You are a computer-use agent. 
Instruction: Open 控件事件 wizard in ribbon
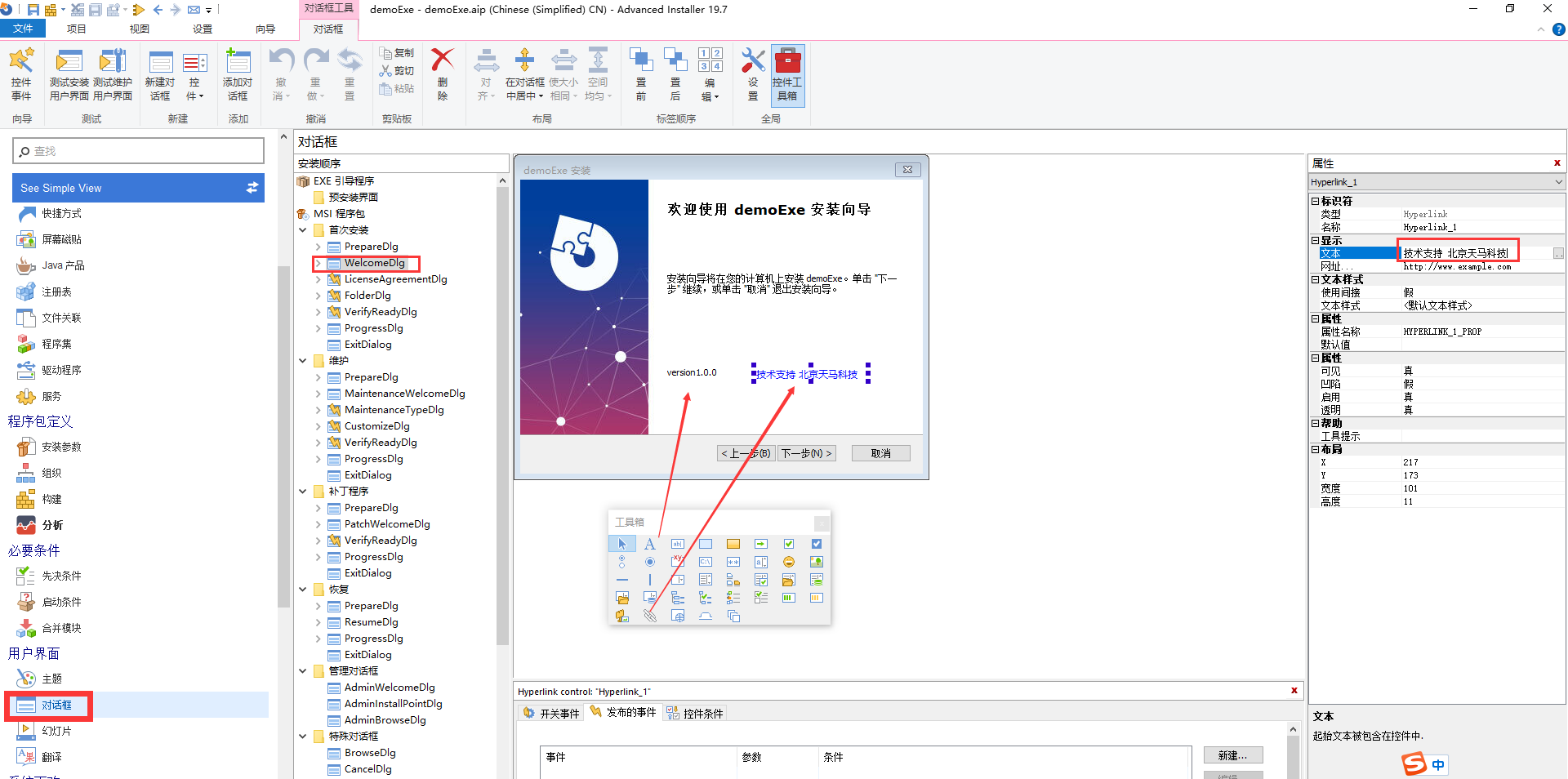click(21, 74)
